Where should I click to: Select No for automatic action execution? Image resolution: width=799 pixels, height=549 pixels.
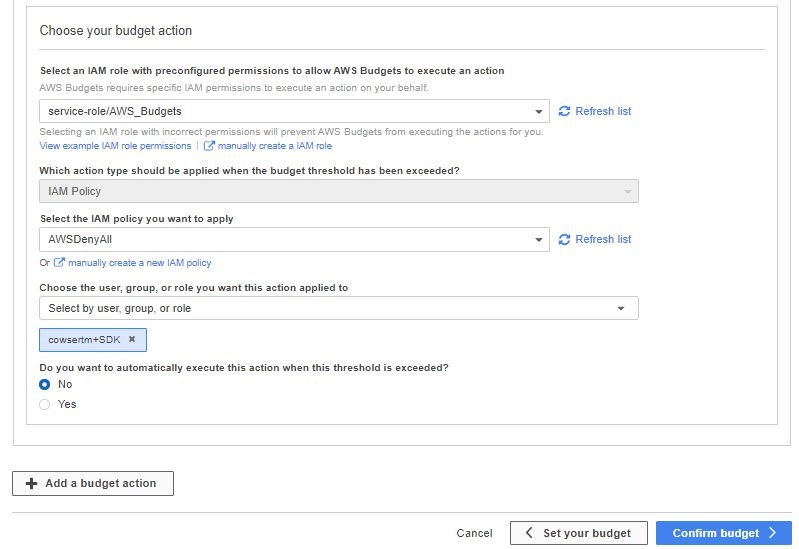coord(45,384)
